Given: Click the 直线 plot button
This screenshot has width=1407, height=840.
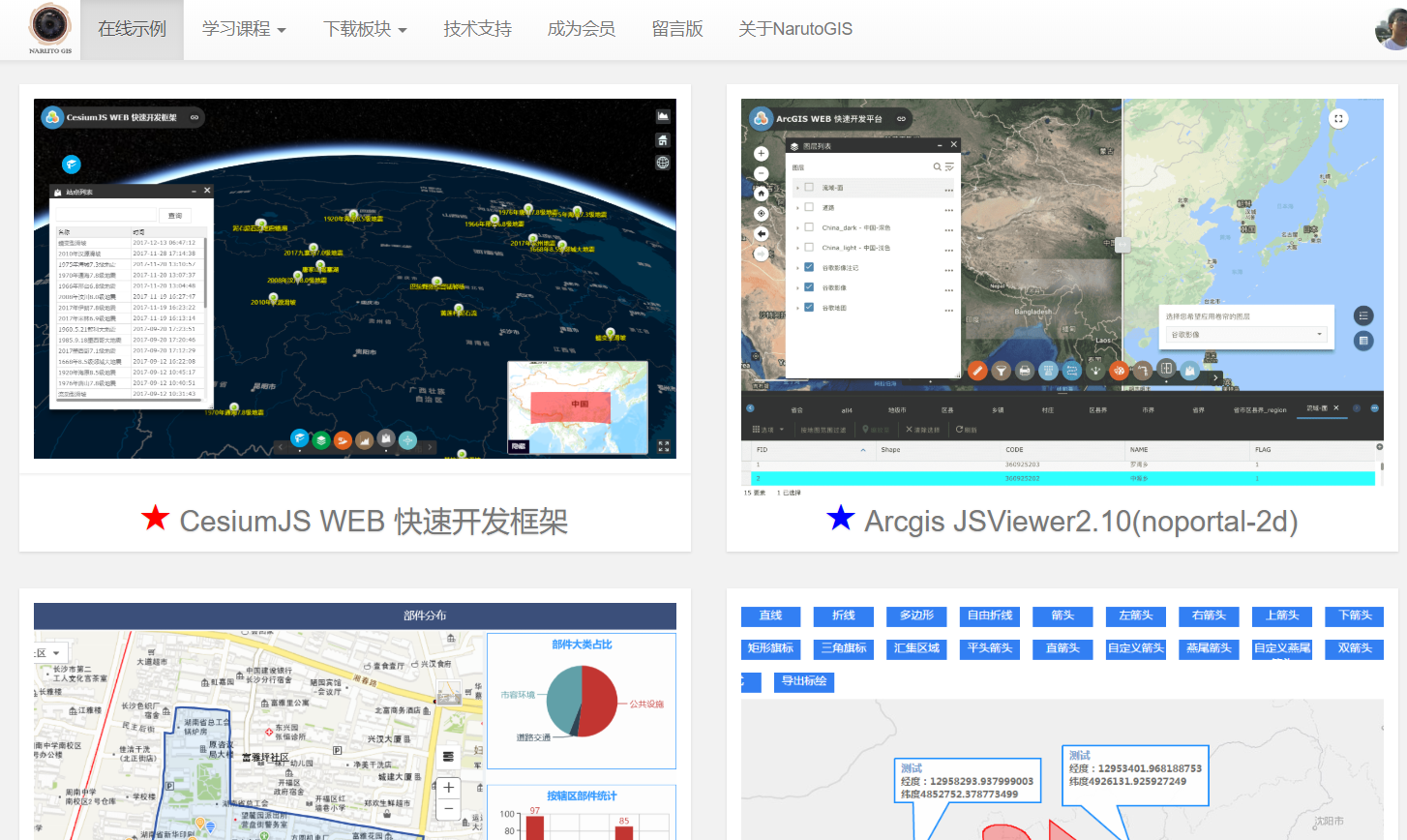Looking at the screenshot, I should click(770, 615).
